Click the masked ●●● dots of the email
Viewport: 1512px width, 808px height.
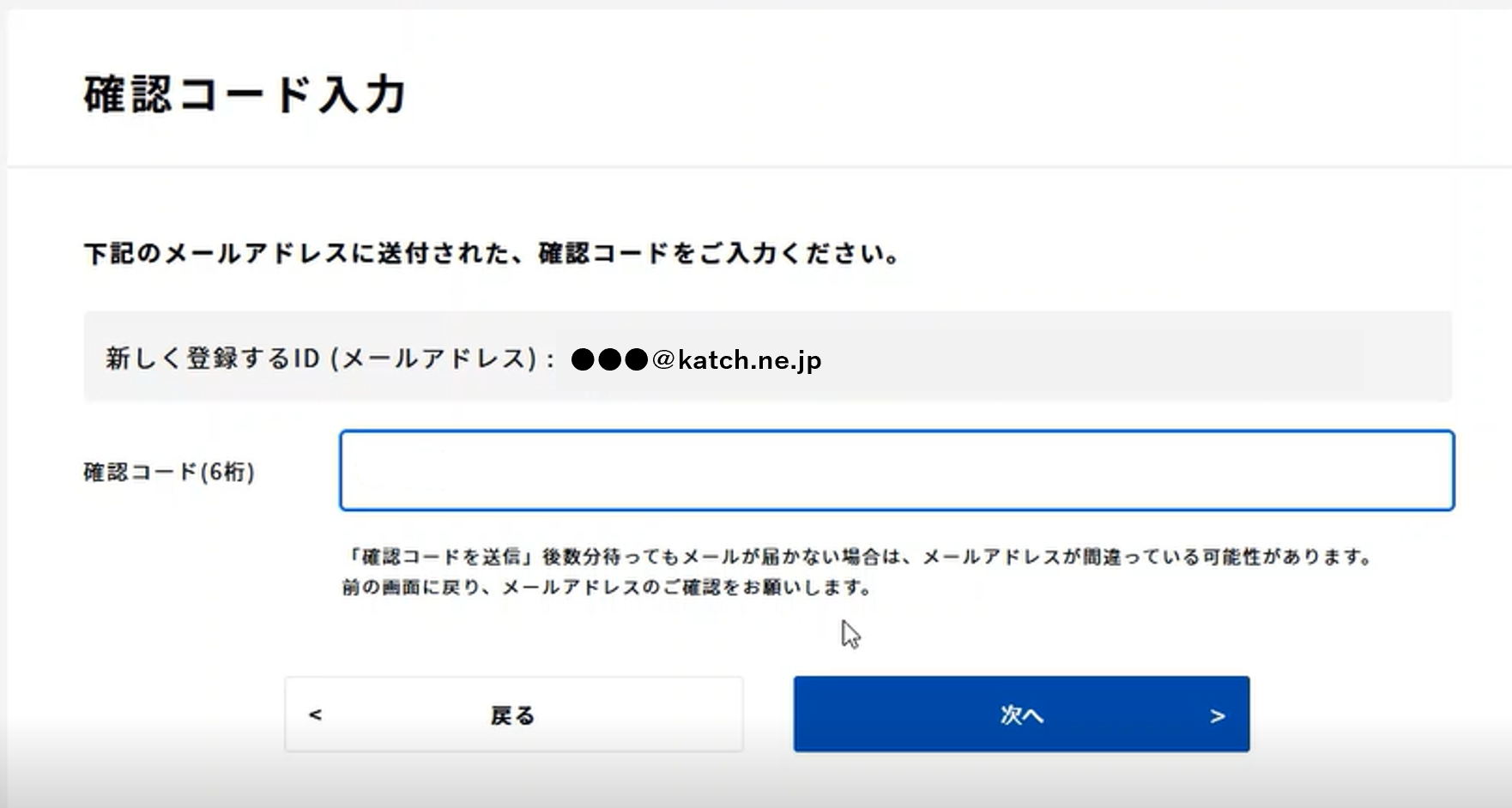pos(609,359)
